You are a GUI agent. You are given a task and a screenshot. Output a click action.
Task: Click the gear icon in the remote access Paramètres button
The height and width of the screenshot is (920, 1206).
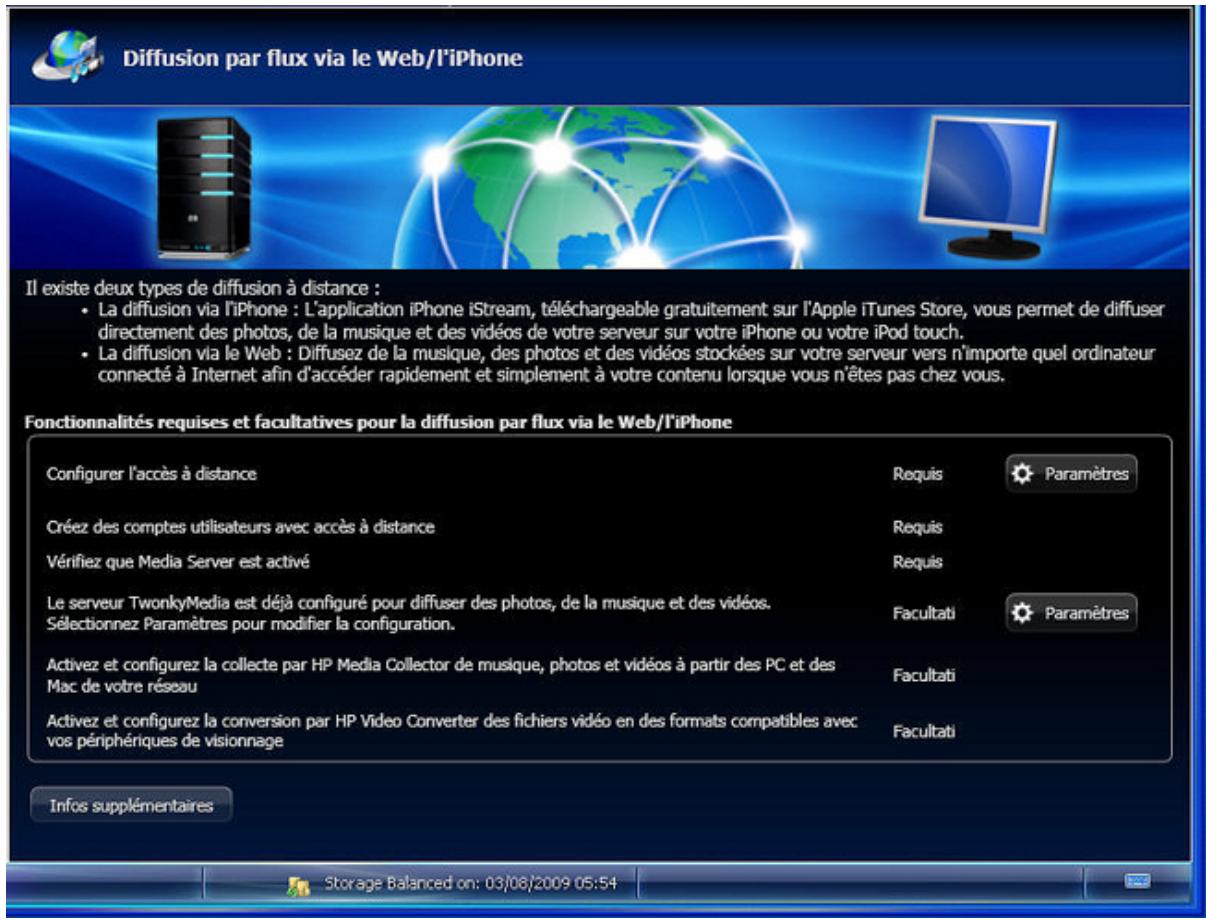coord(1024,474)
